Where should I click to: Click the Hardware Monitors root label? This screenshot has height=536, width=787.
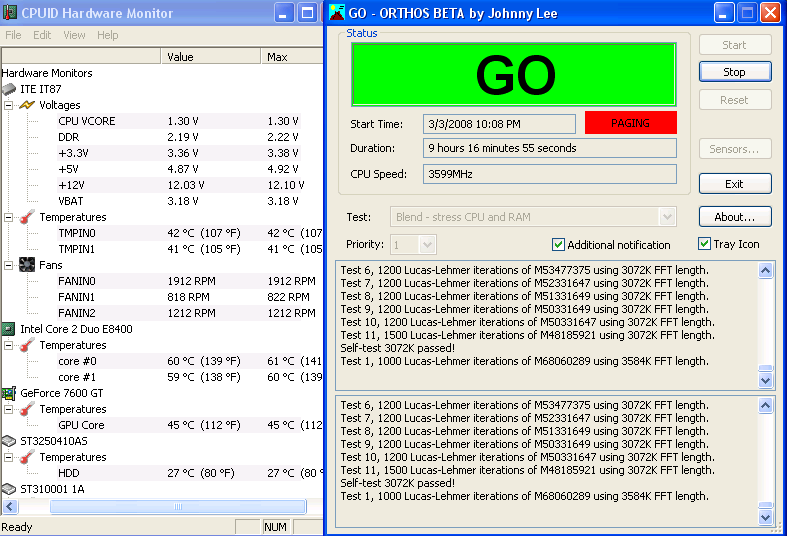[47, 73]
